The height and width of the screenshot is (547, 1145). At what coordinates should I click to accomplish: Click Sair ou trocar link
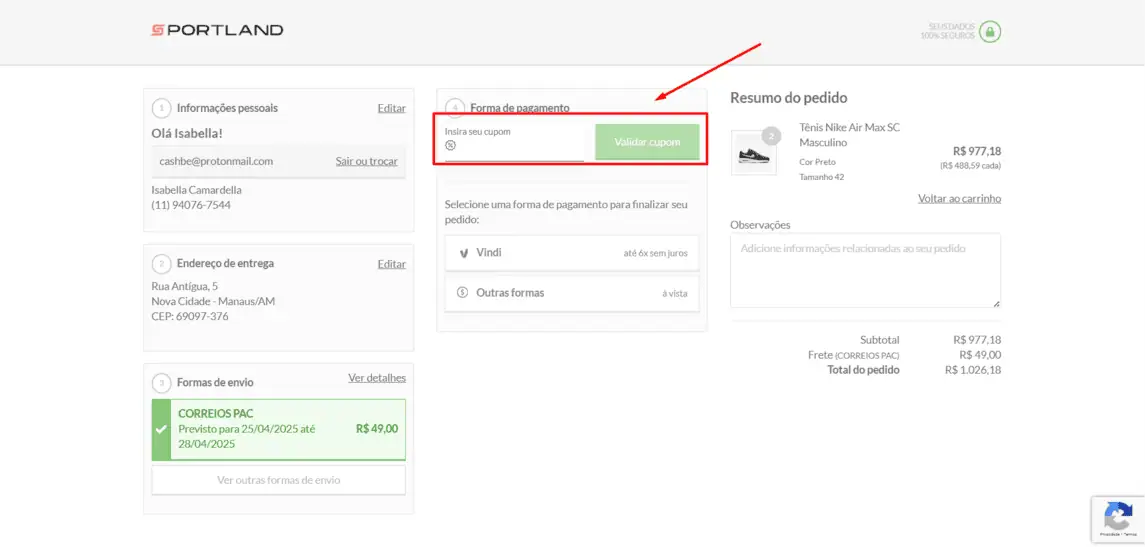[367, 161]
